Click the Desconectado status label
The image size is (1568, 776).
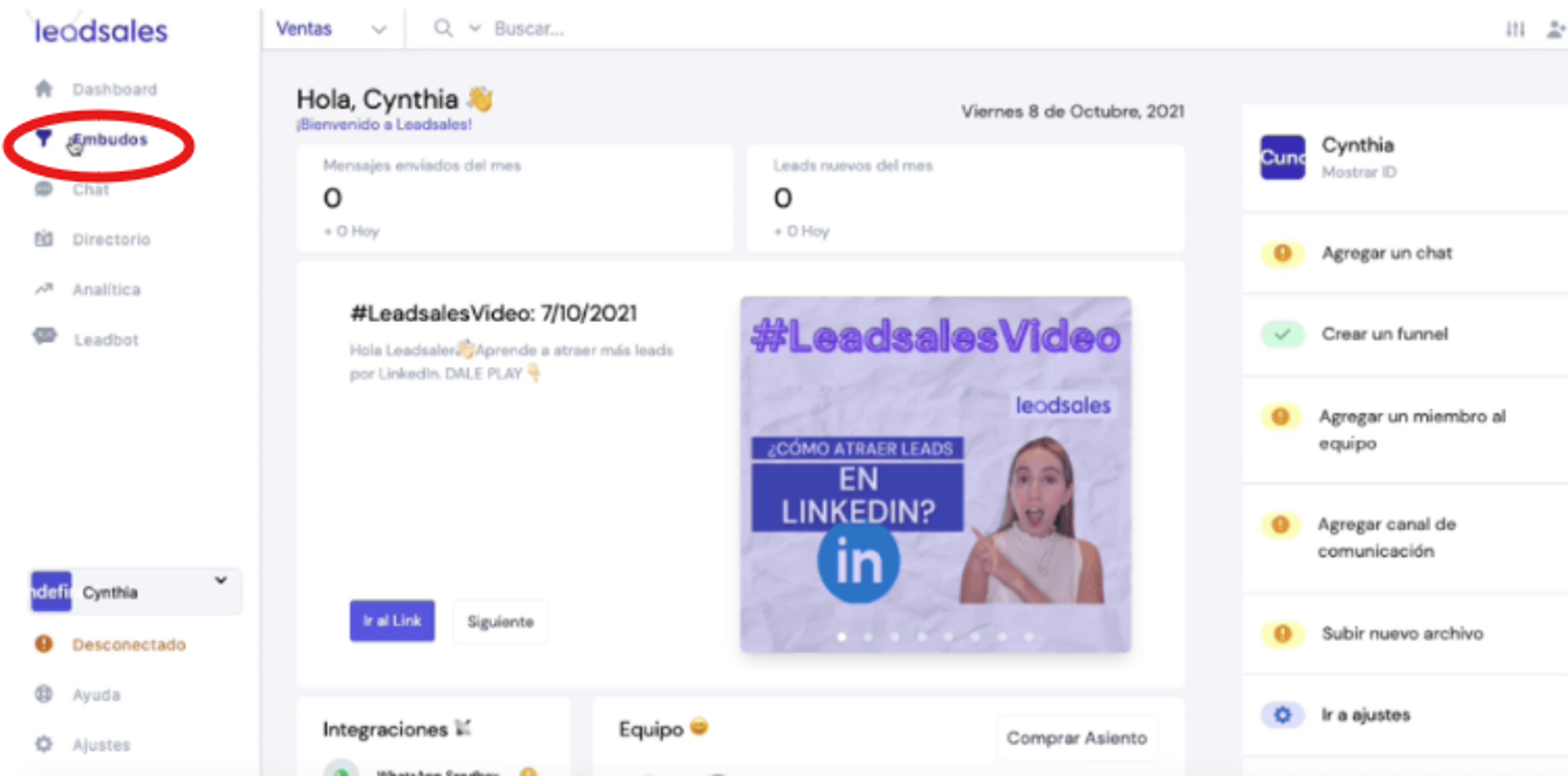click(x=129, y=644)
